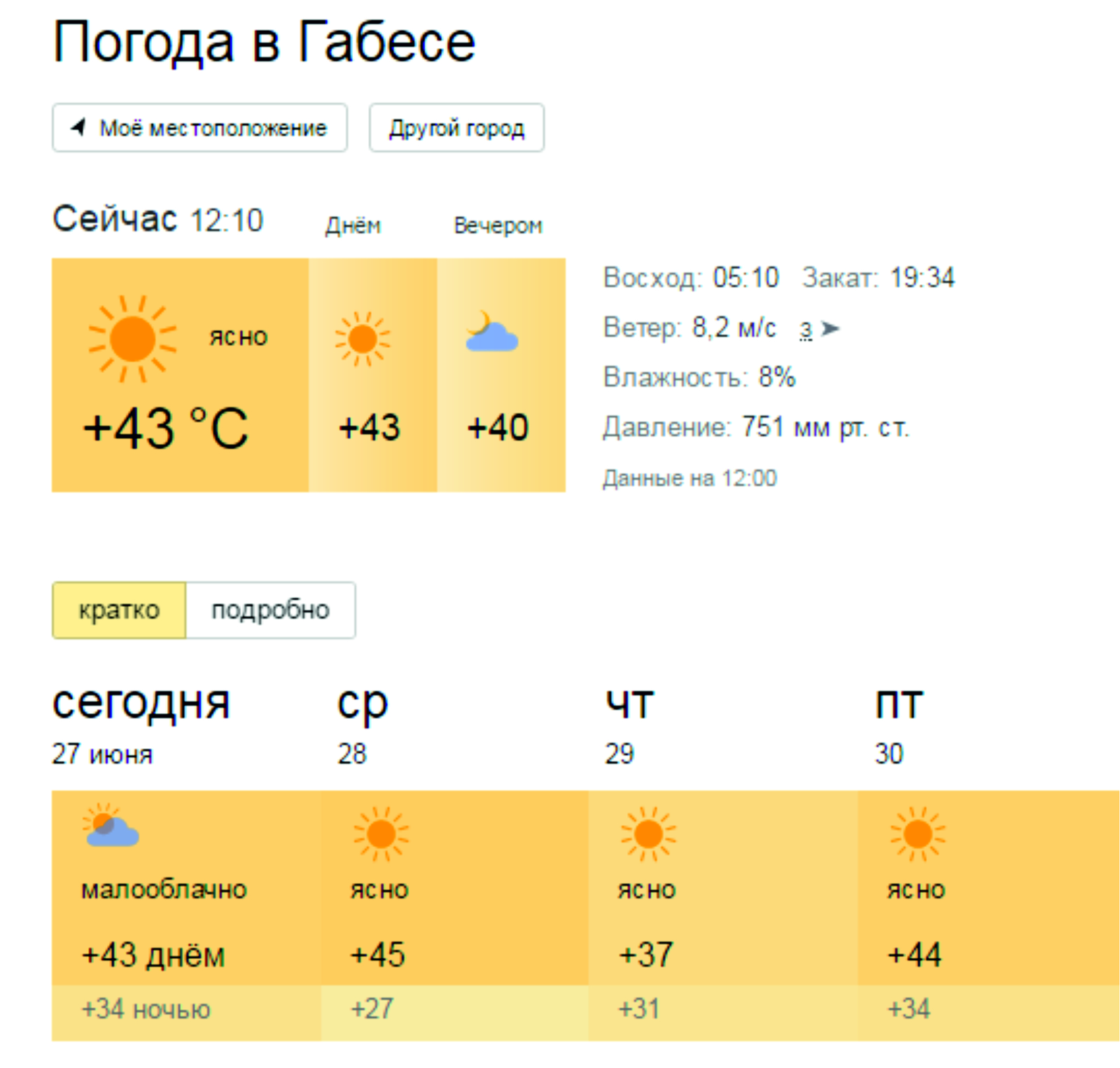Open the ср 28 day forecast

point(455,915)
